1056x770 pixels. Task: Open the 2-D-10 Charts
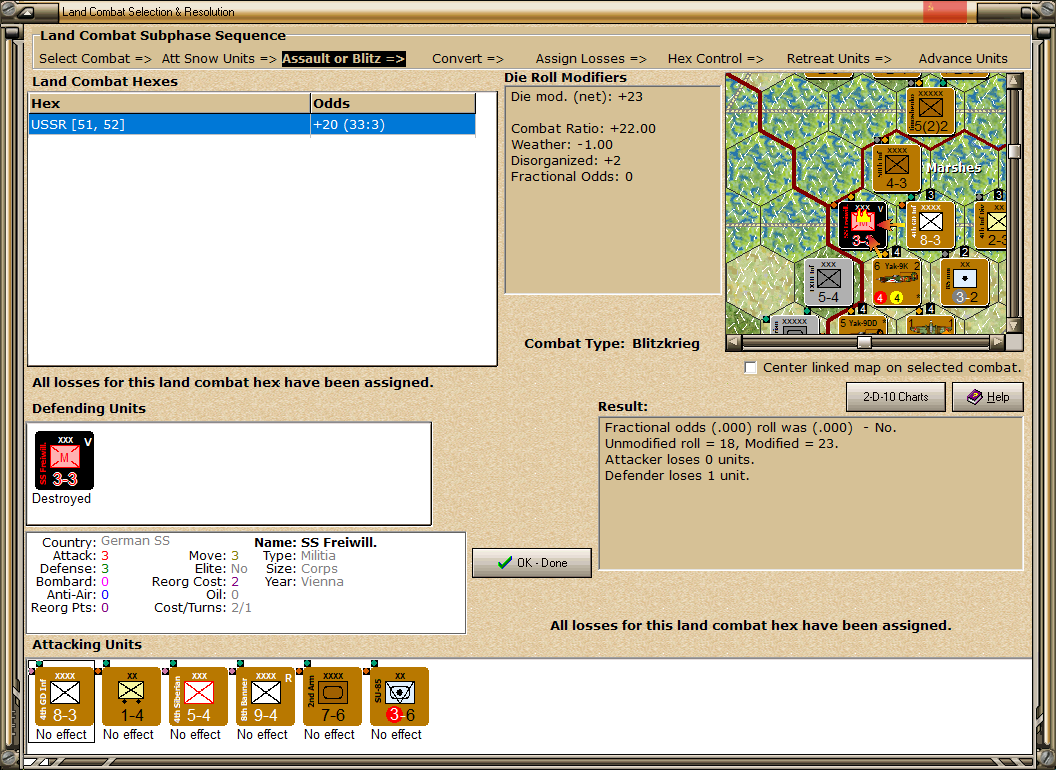896,397
